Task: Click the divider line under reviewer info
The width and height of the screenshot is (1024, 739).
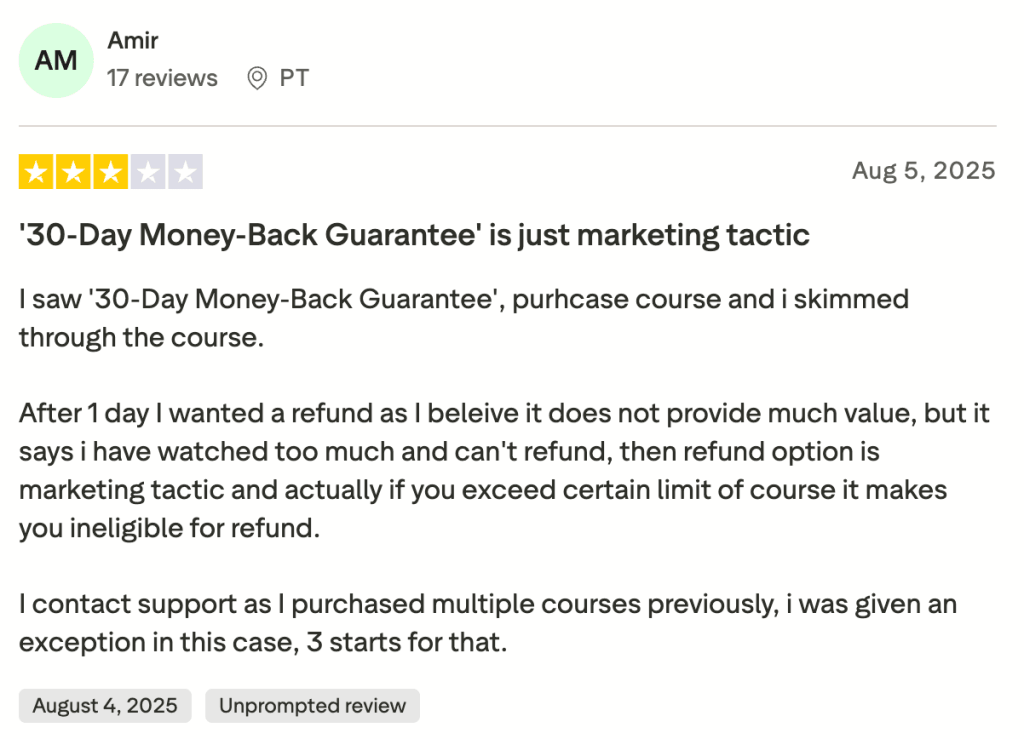Action: 508,124
